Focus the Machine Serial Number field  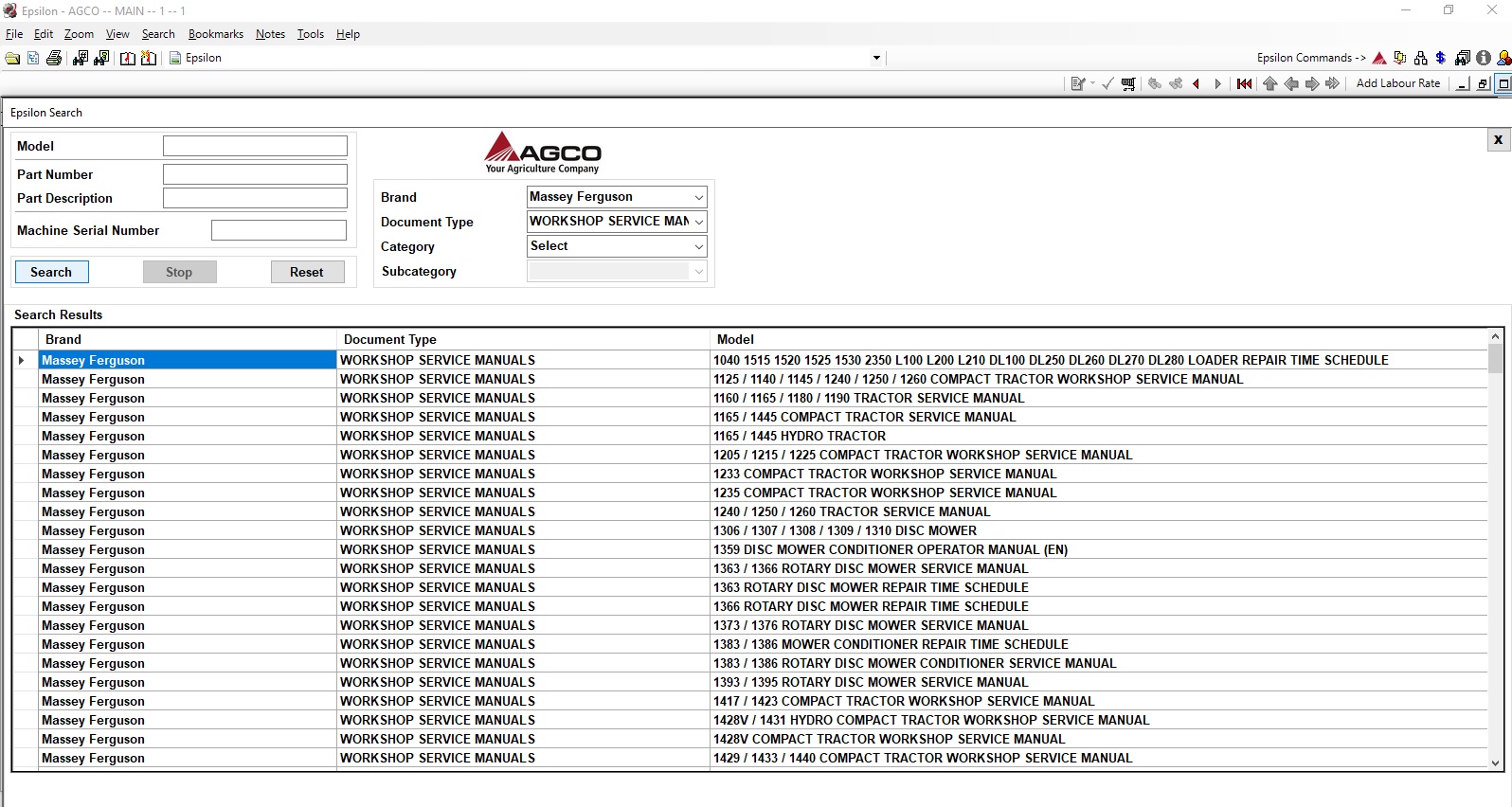tap(279, 230)
